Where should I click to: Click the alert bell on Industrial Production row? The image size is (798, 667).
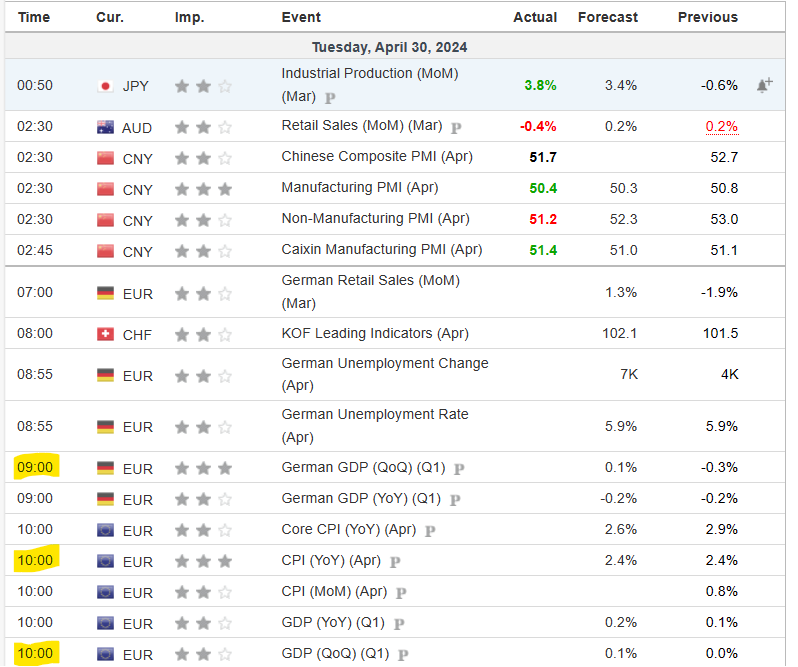tap(764, 86)
